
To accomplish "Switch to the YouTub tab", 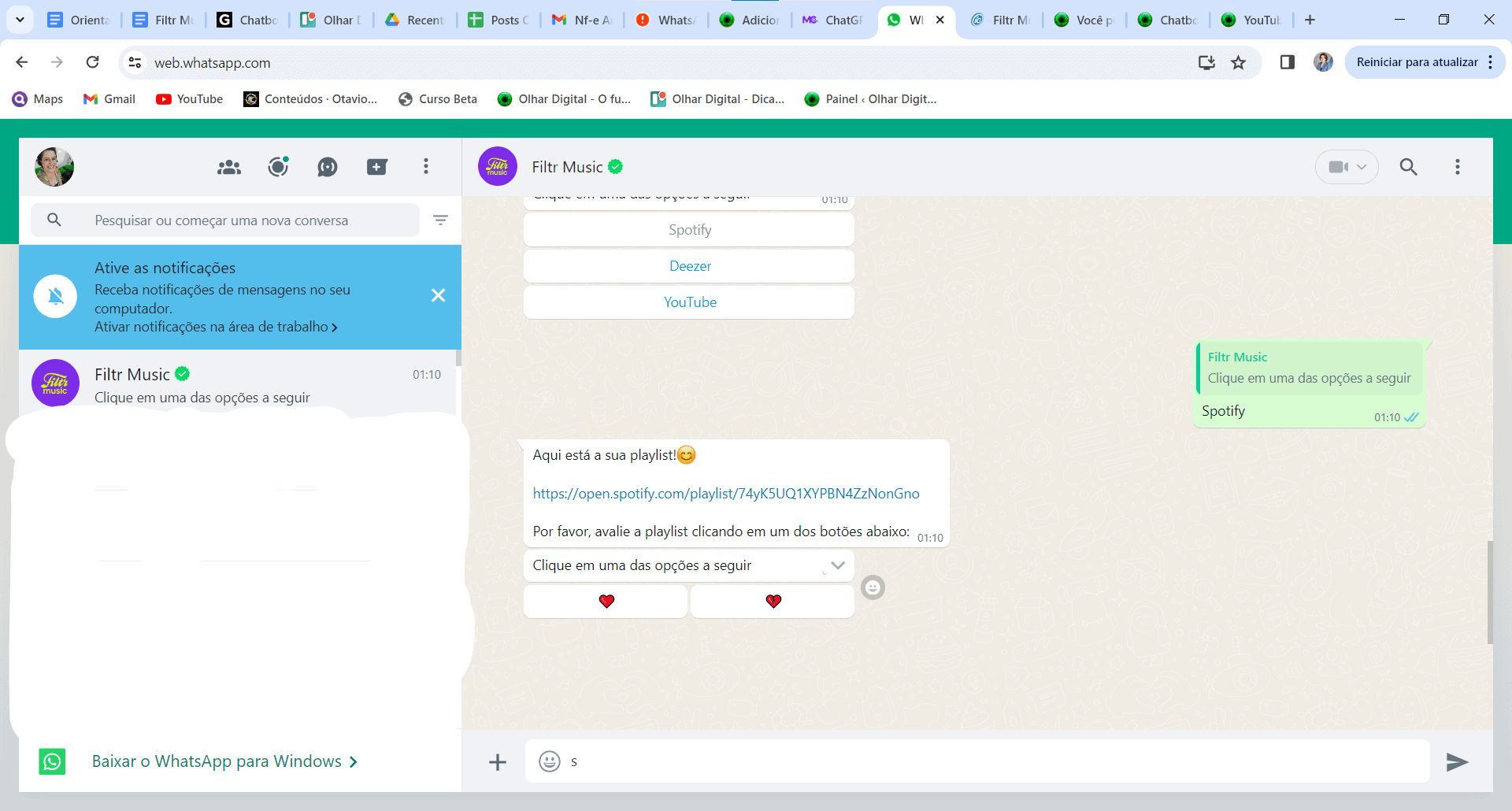I will coord(1251,20).
